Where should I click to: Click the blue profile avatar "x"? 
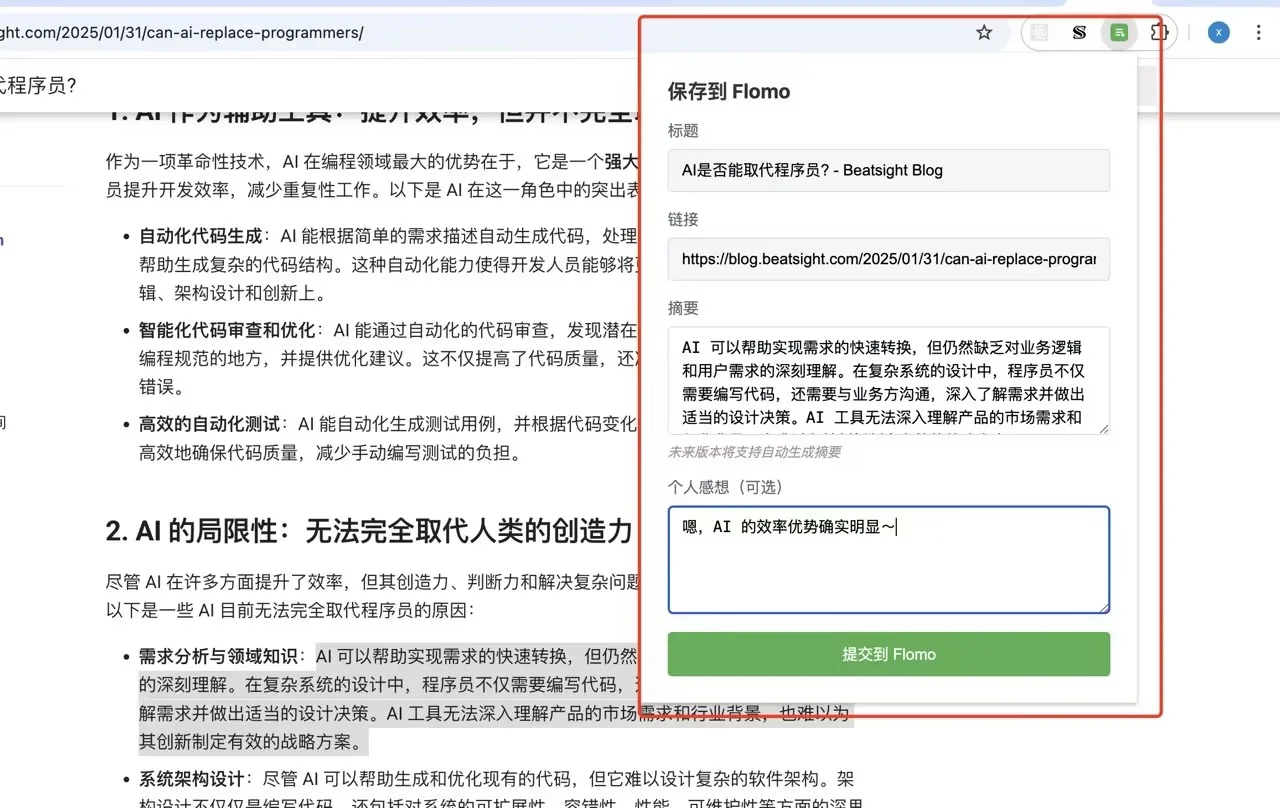tap(1218, 32)
